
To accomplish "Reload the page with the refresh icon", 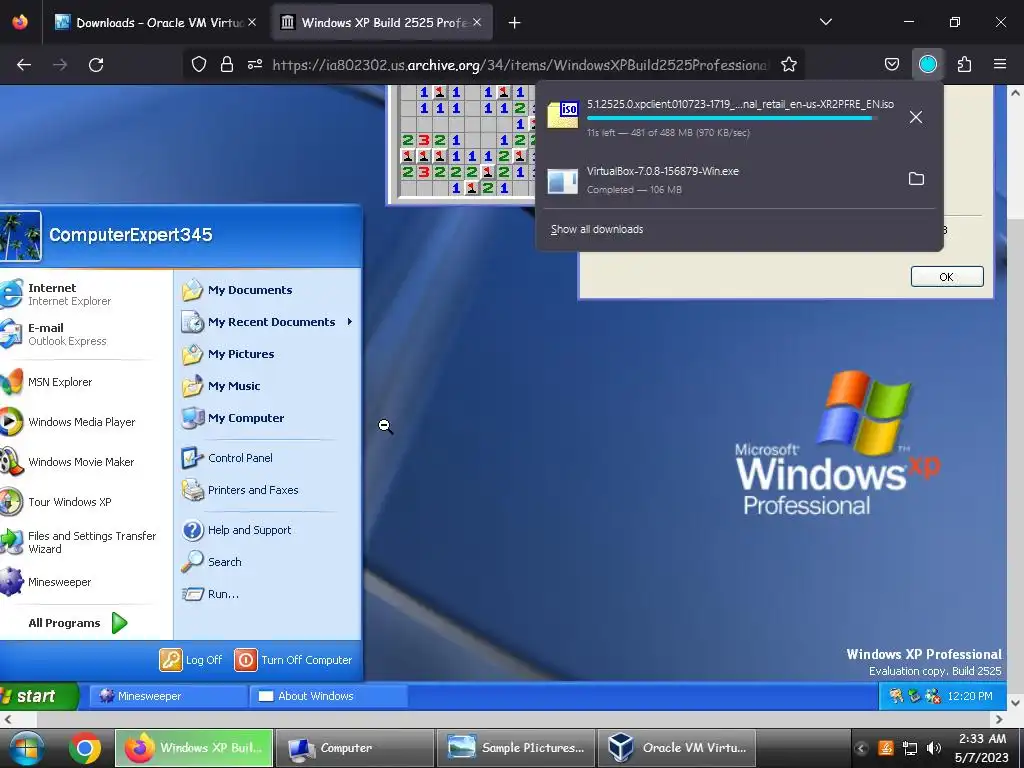I will pyautogui.click(x=96, y=65).
